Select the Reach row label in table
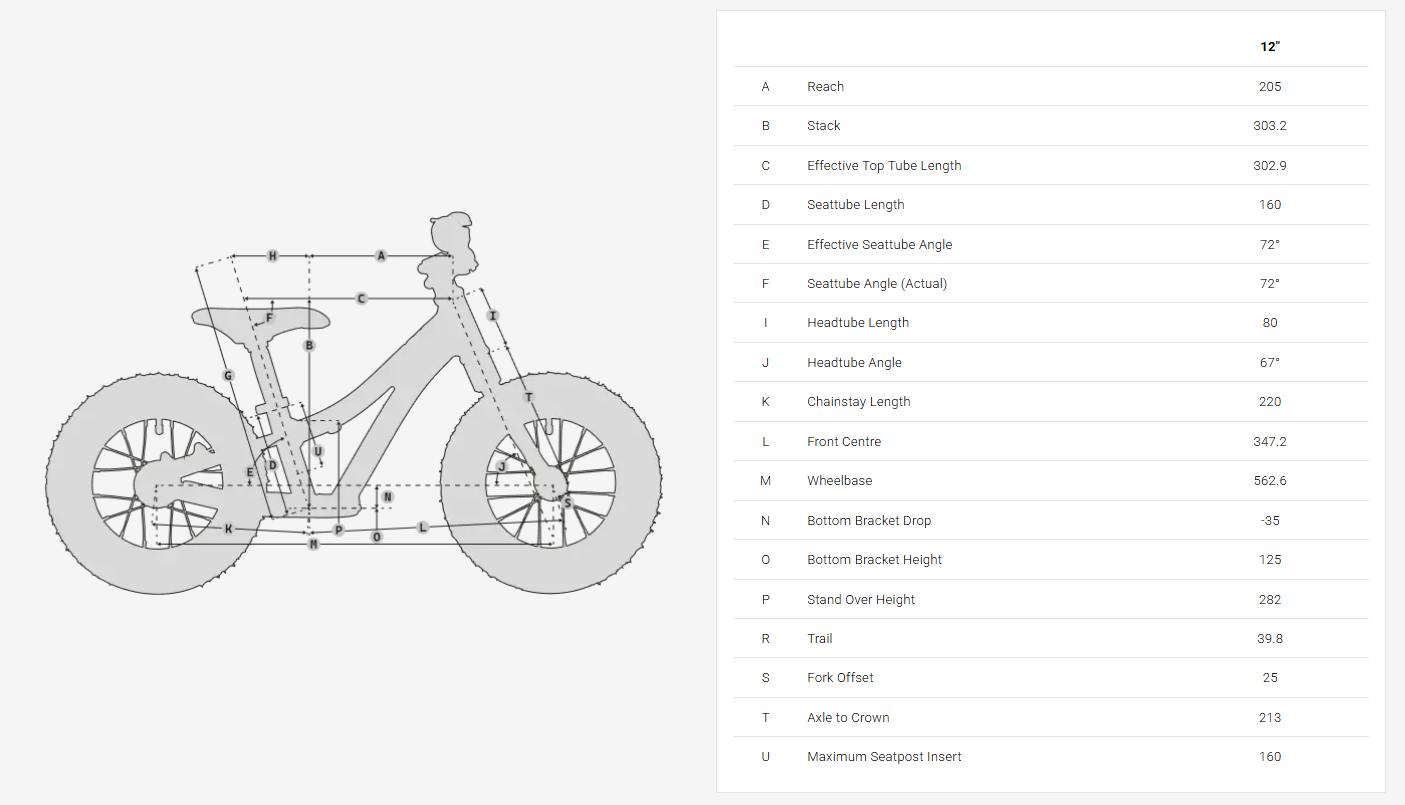 (x=825, y=87)
